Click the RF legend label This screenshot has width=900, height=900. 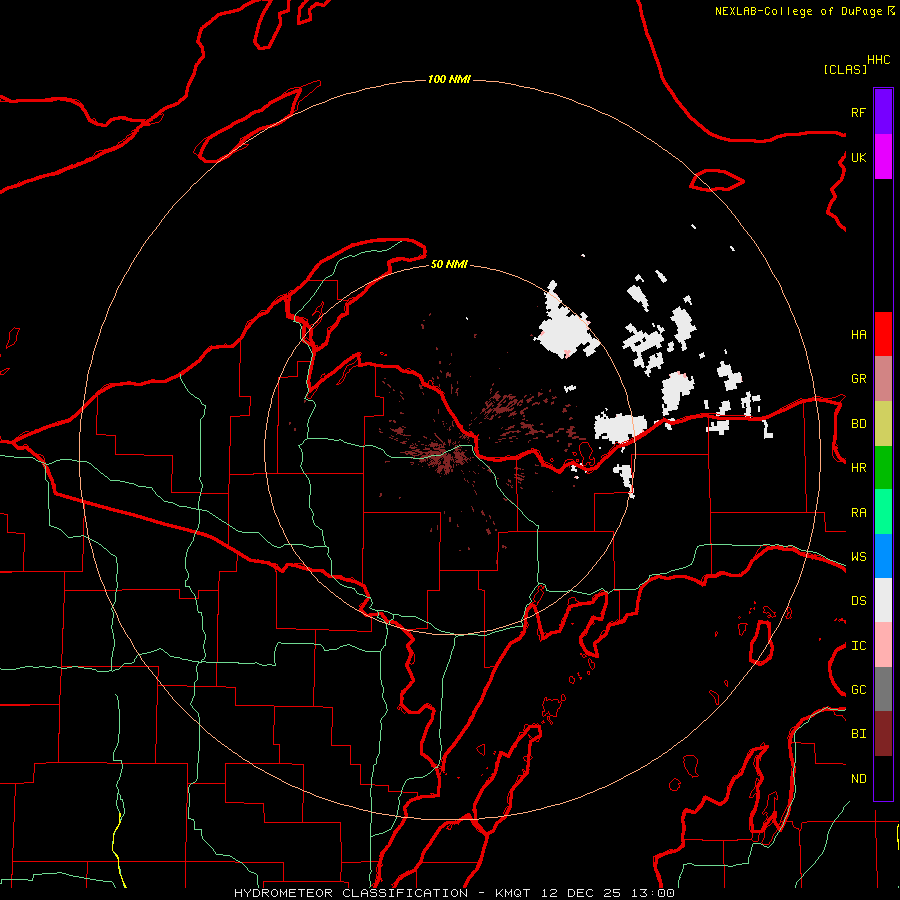[x=858, y=112]
